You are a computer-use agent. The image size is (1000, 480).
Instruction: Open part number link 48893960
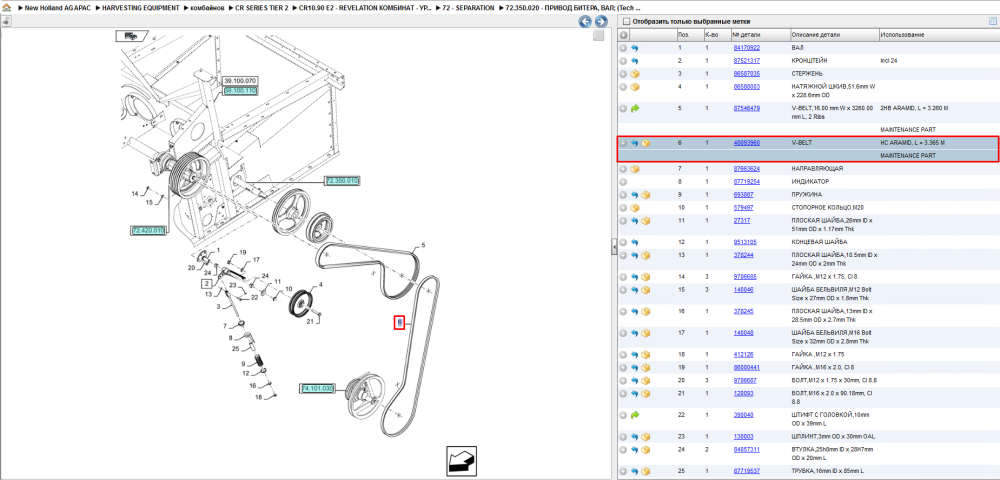coord(746,143)
